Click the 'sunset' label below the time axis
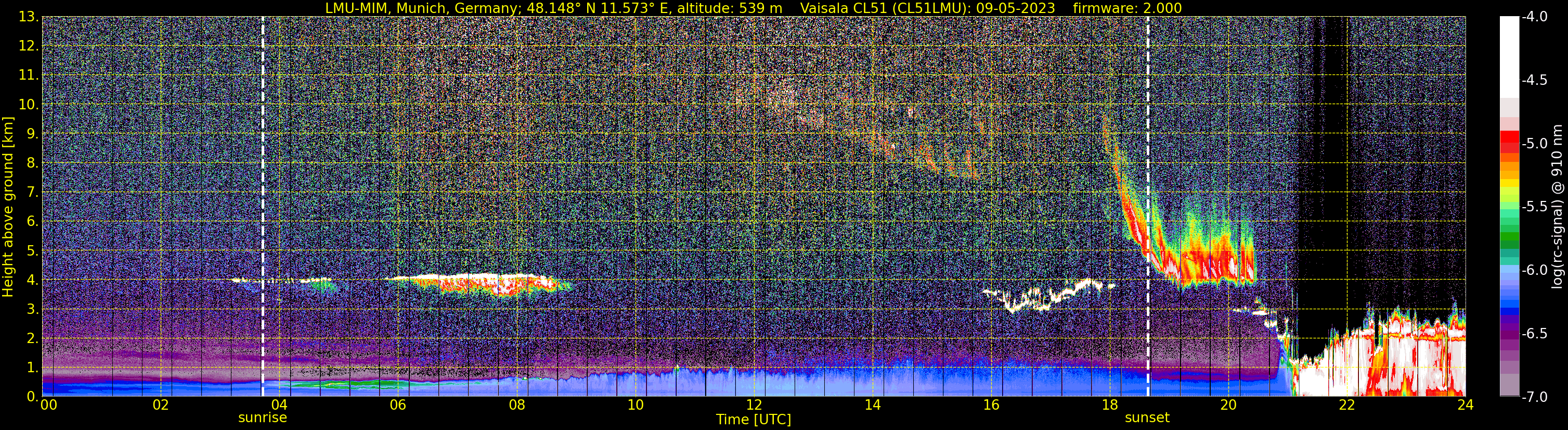This screenshot has width=1568, height=430. (x=1147, y=418)
